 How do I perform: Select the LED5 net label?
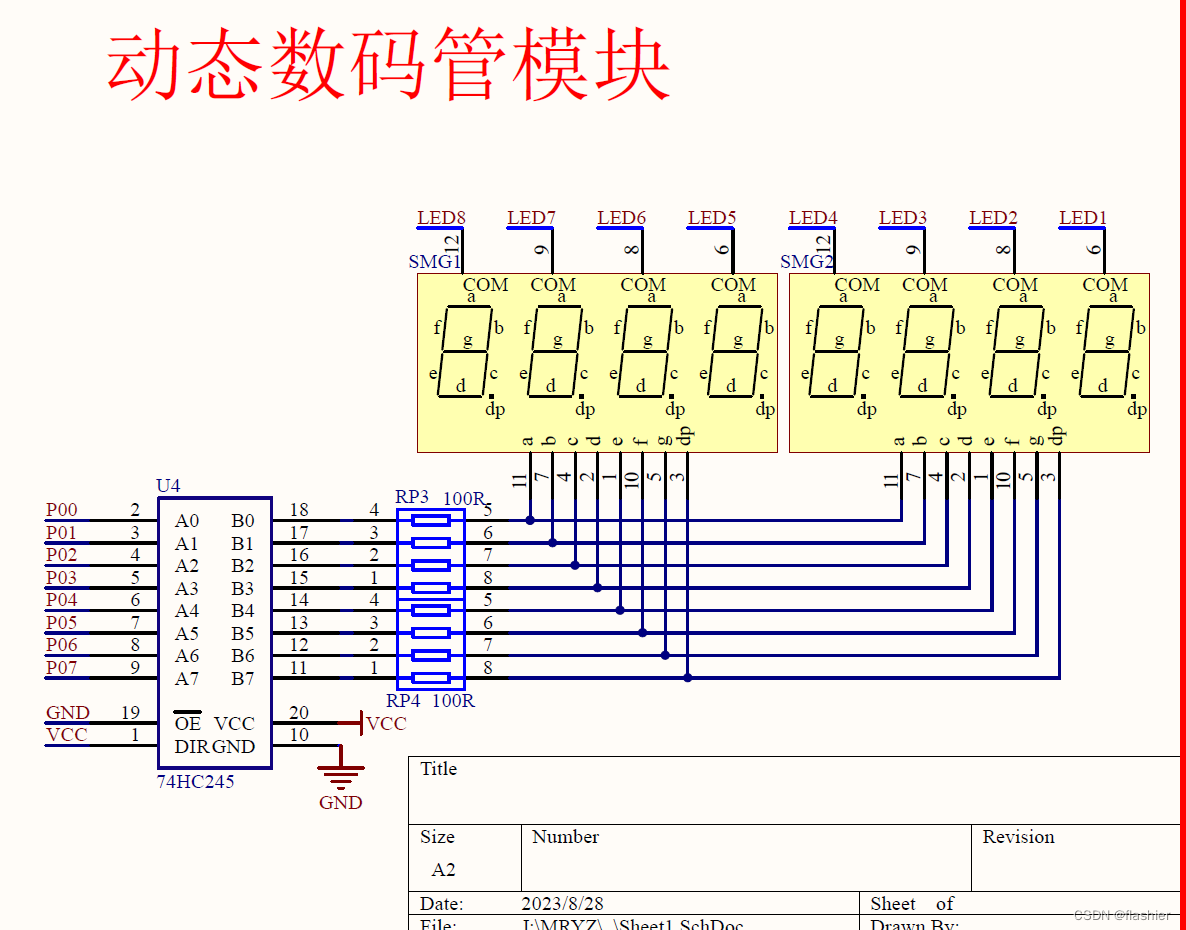[711, 218]
